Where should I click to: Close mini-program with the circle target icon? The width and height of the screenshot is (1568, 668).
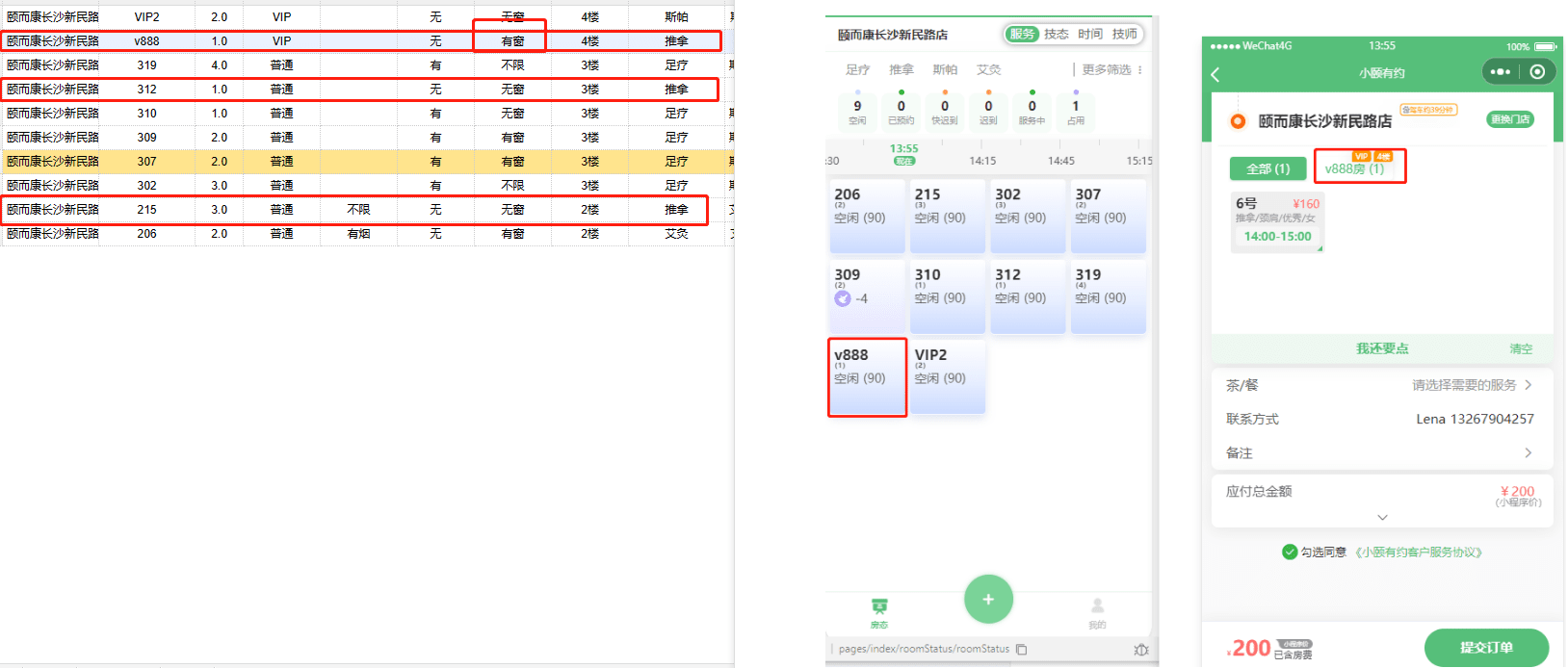pos(1537,72)
